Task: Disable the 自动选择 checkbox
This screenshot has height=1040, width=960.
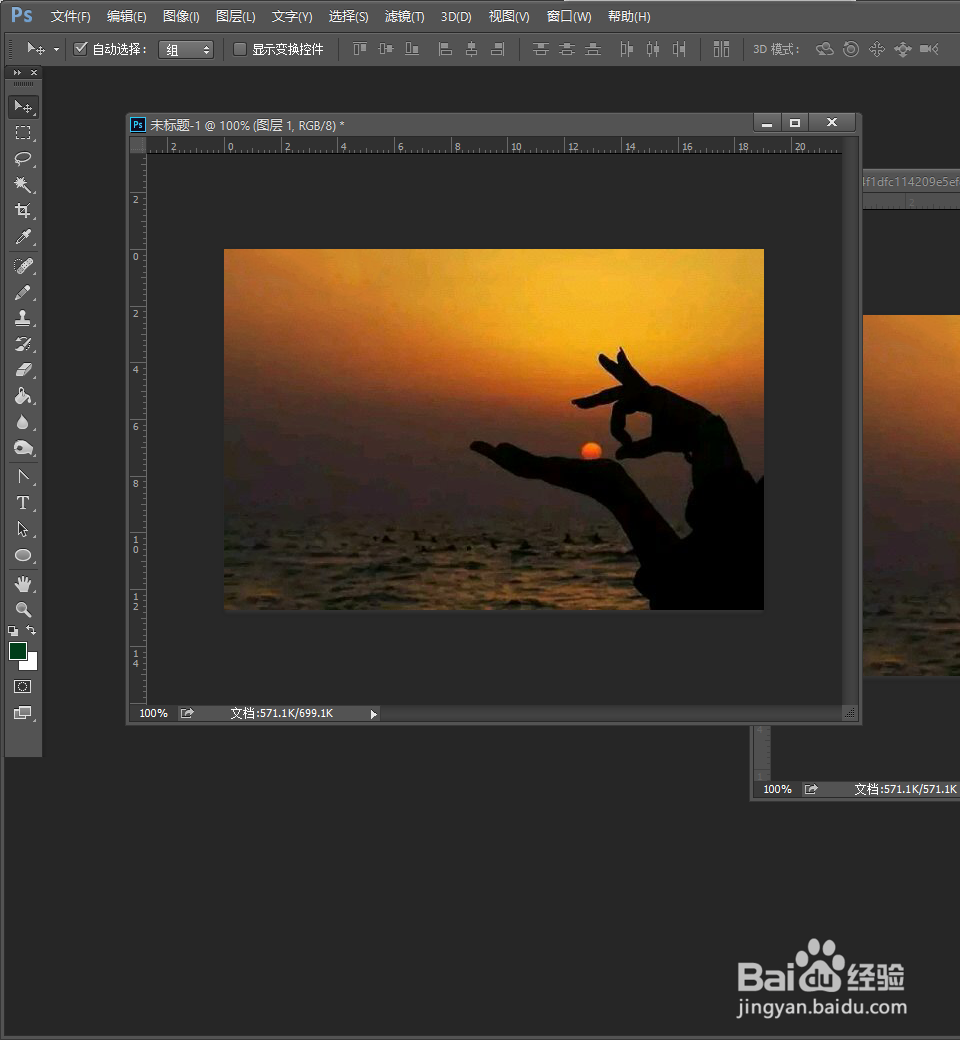Action: (x=81, y=48)
